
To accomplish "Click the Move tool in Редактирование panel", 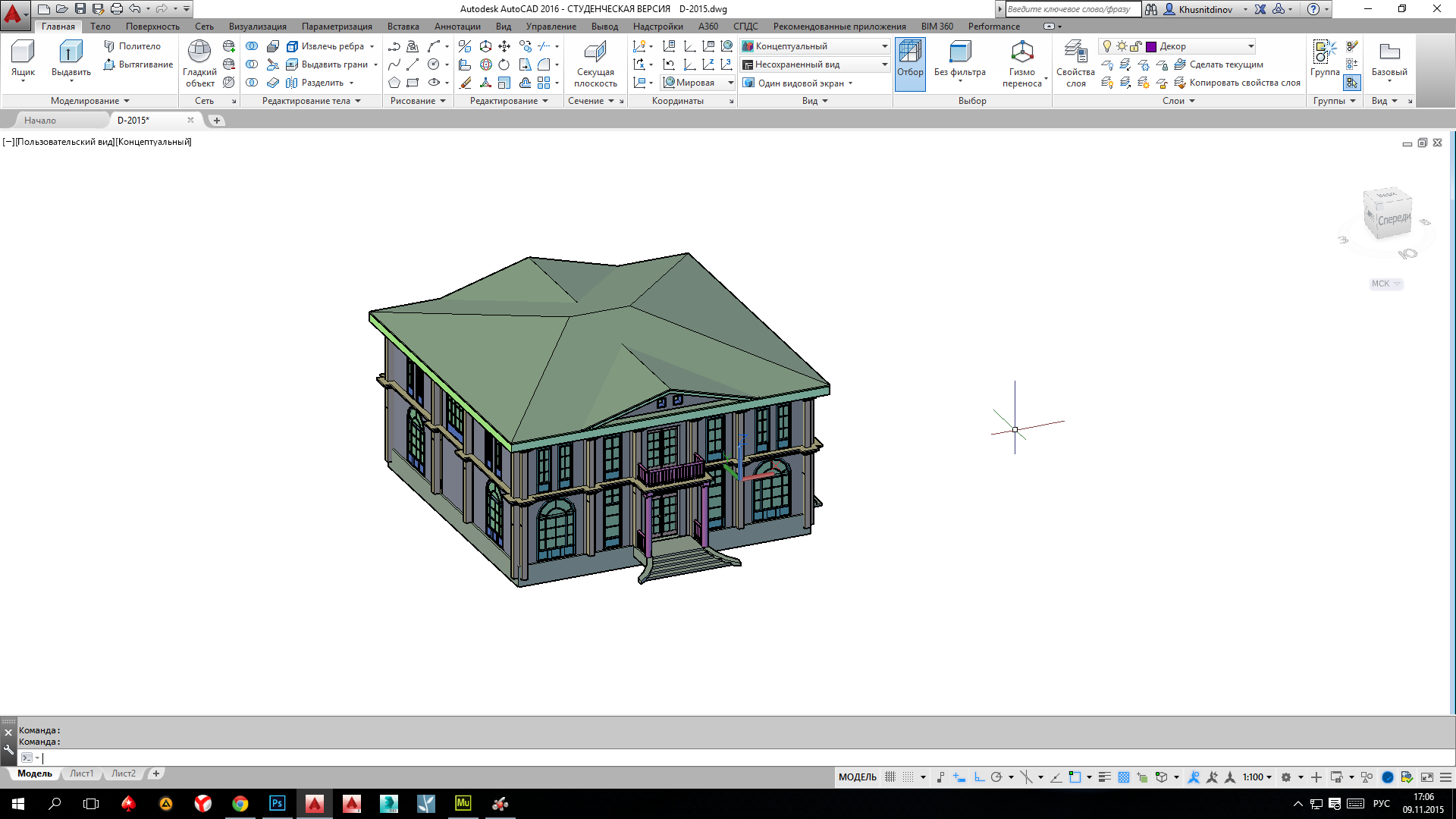I will (x=504, y=46).
